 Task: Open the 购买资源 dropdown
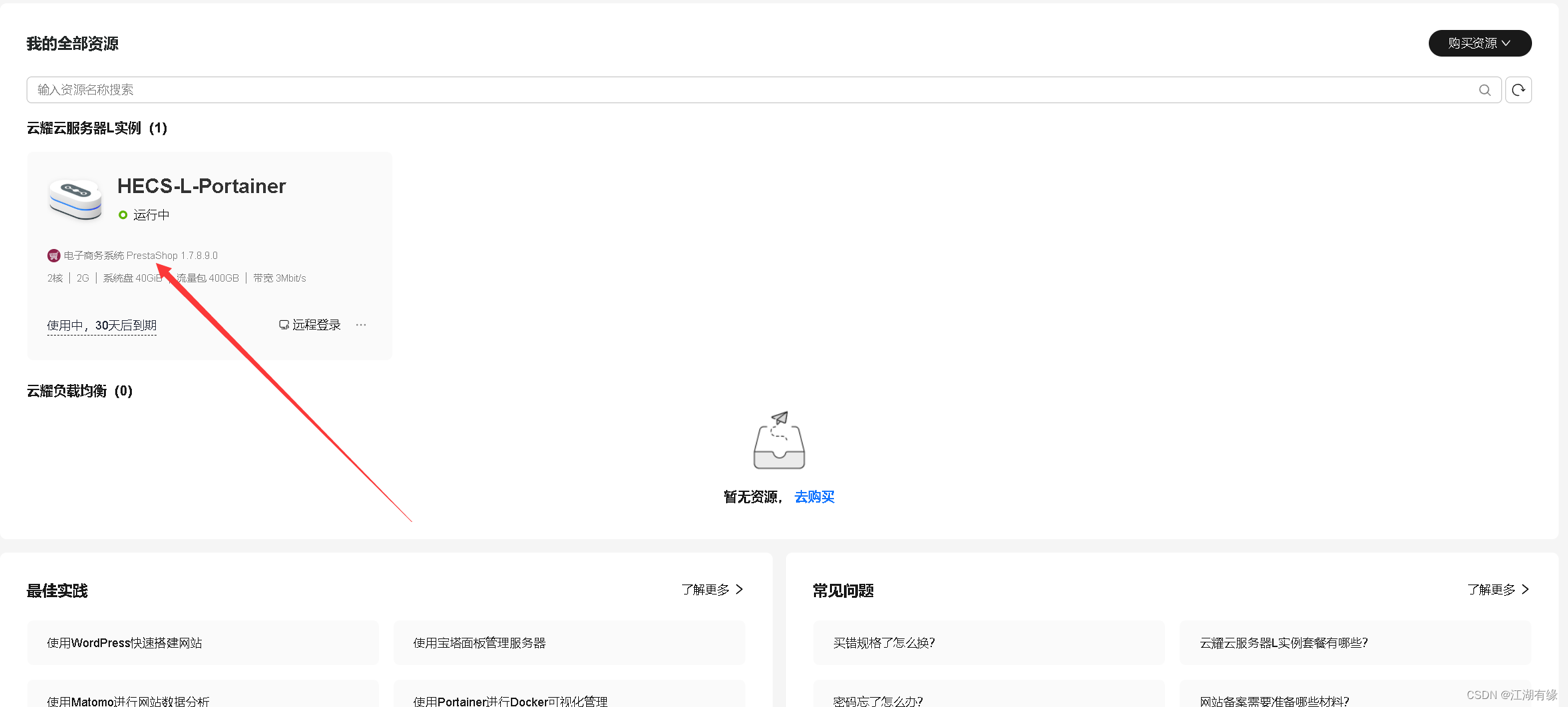(1479, 43)
